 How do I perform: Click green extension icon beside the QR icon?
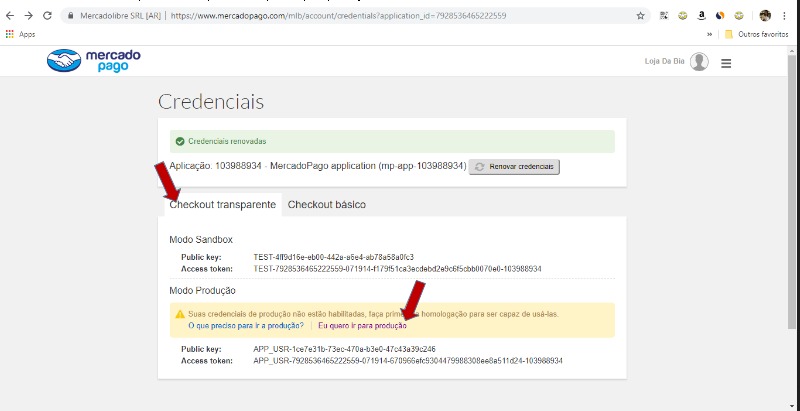[x=683, y=16]
